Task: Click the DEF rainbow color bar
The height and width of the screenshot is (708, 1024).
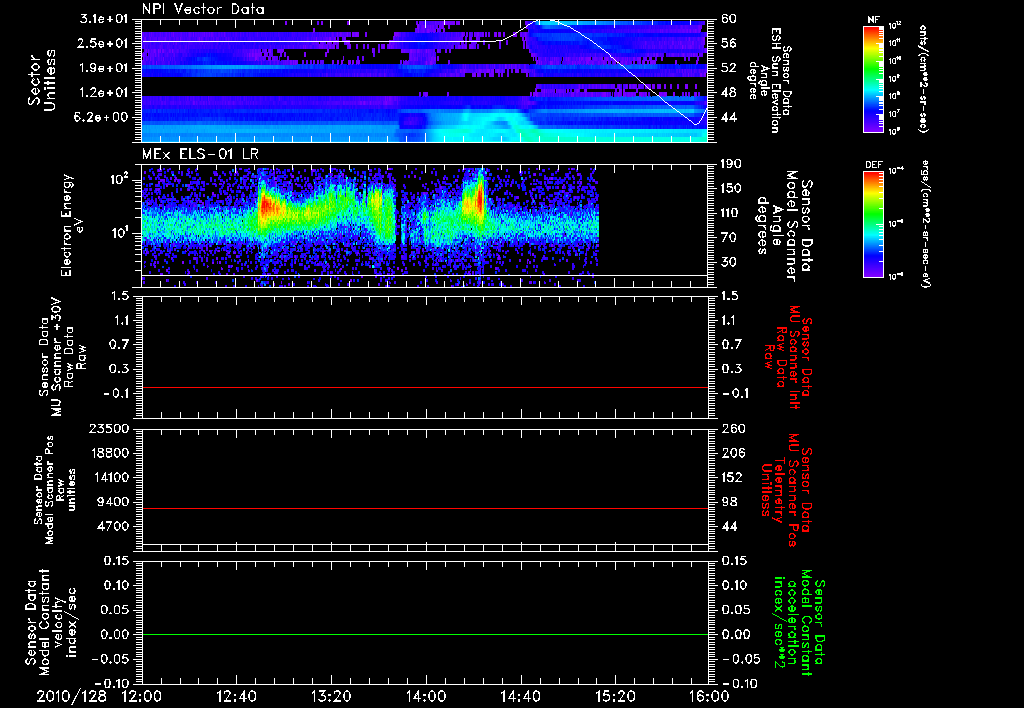Action: 874,224
